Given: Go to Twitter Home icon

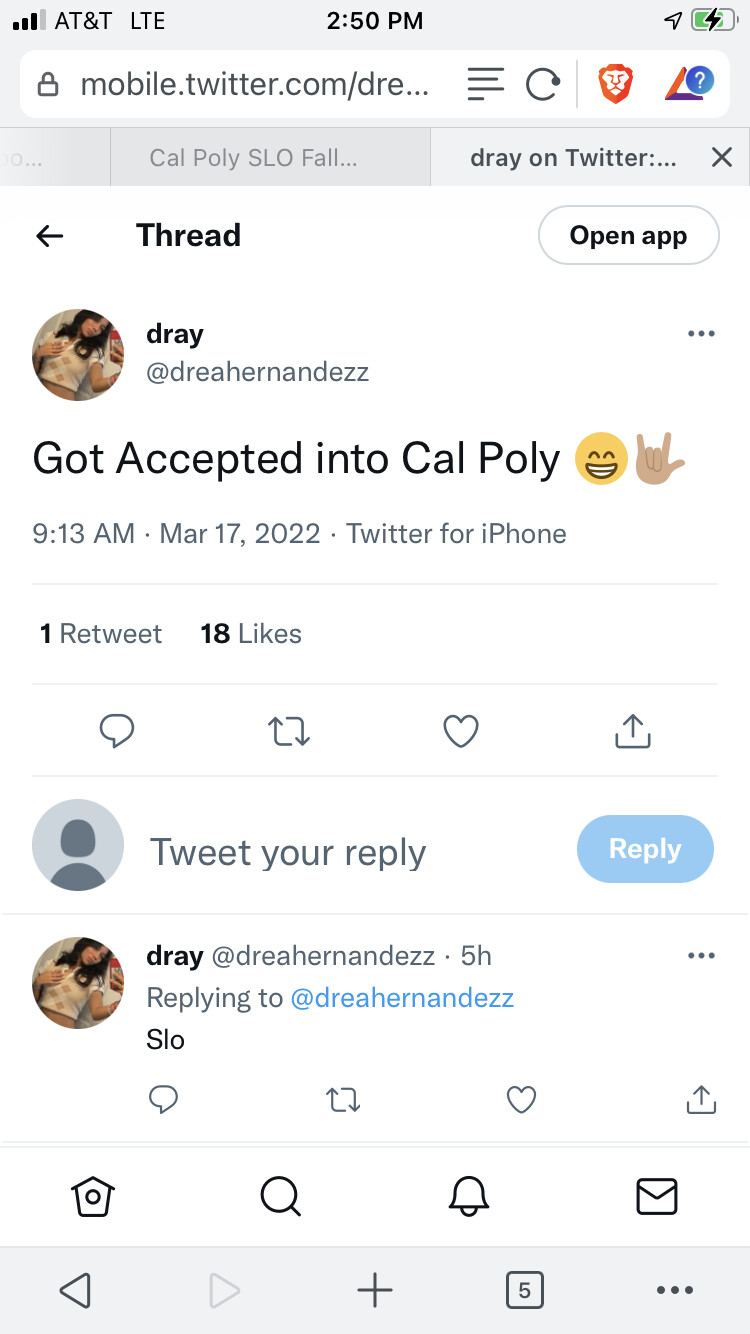Looking at the screenshot, I should click(93, 1195).
